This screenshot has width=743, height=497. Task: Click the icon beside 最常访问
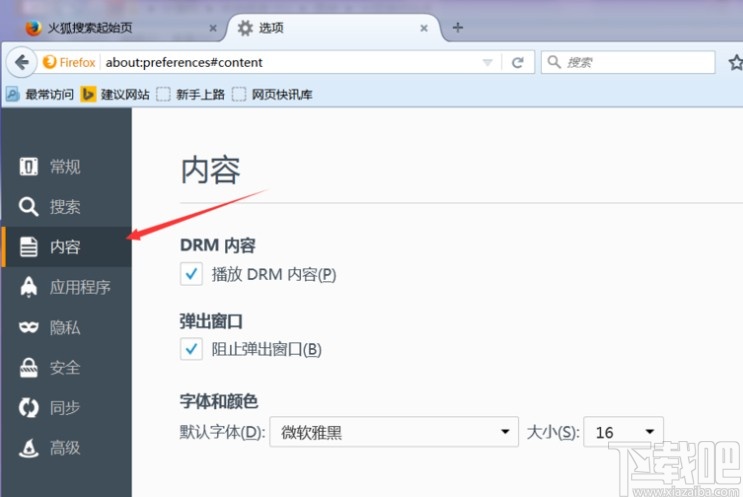pos(13,94)
